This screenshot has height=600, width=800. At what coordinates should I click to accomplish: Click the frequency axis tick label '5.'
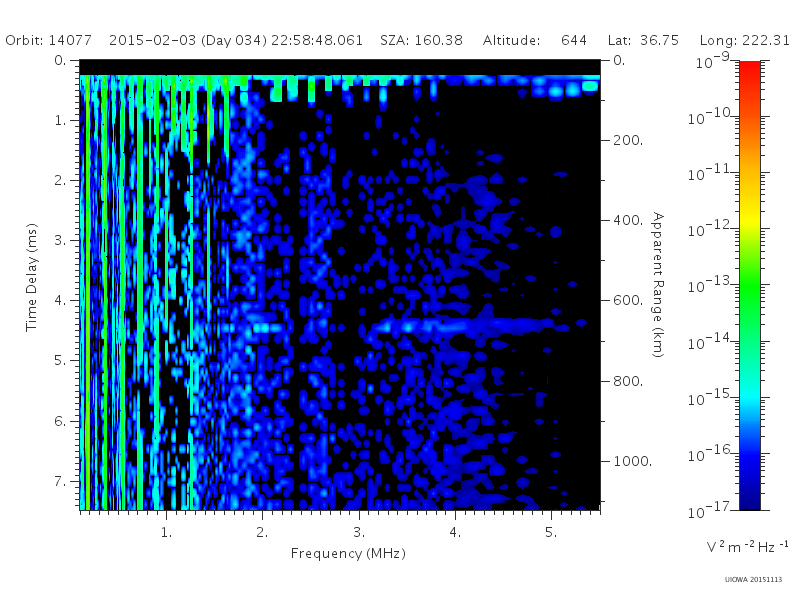[x=551, y=533]
